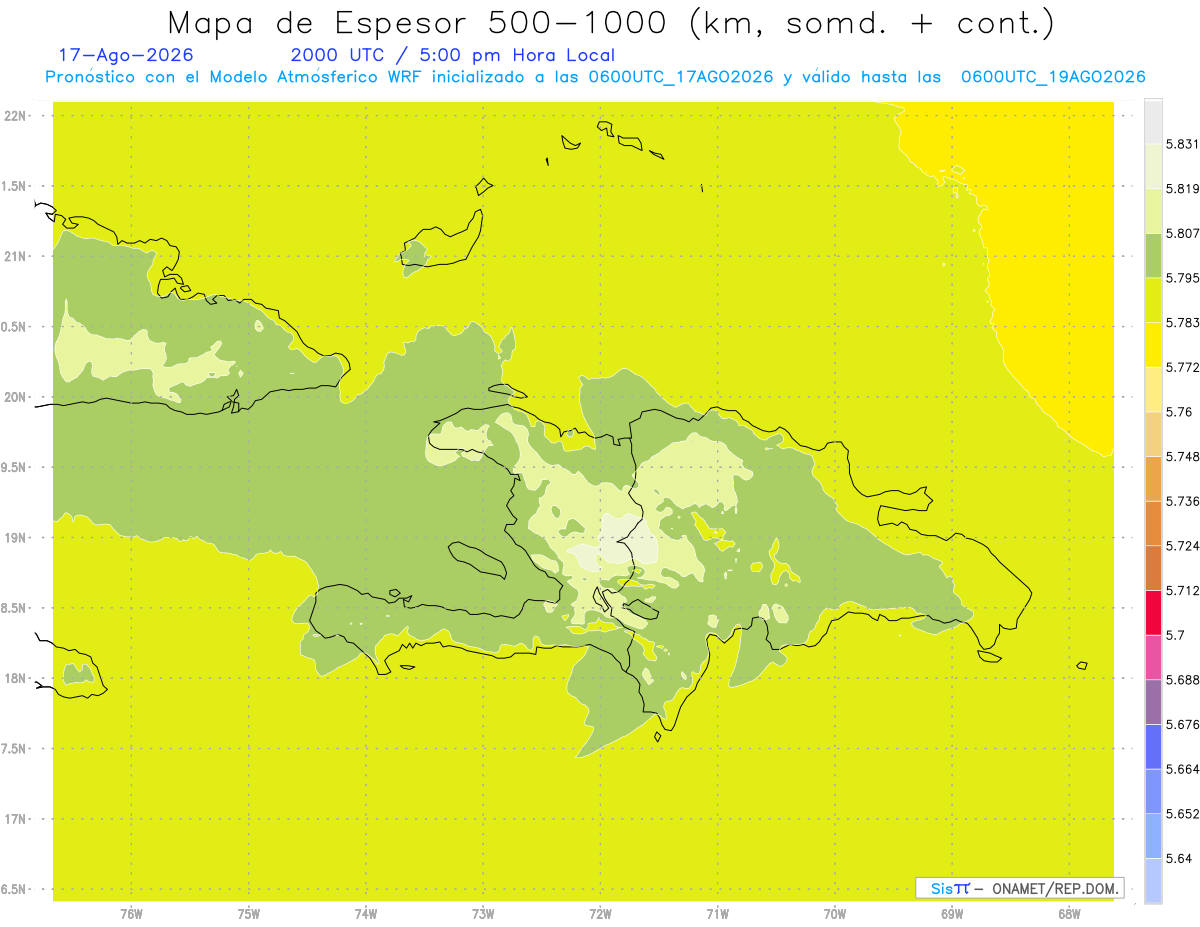The height and width of the screenshot is (927, 1200).
Task: Click the 5.676 legend value
Action: (x=1182, y=724)
